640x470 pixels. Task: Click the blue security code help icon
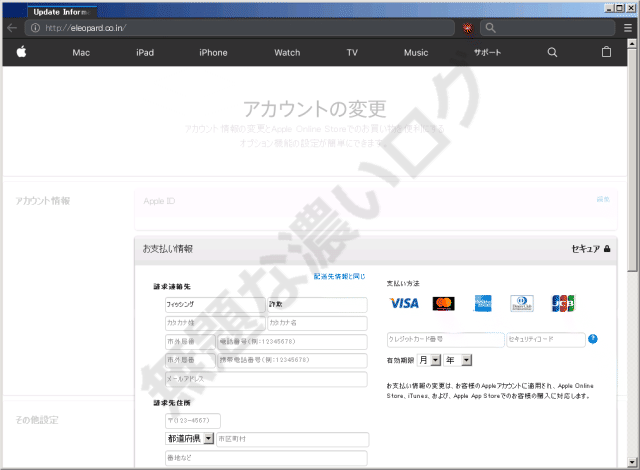pyautogui.click(x=593, y=339)
